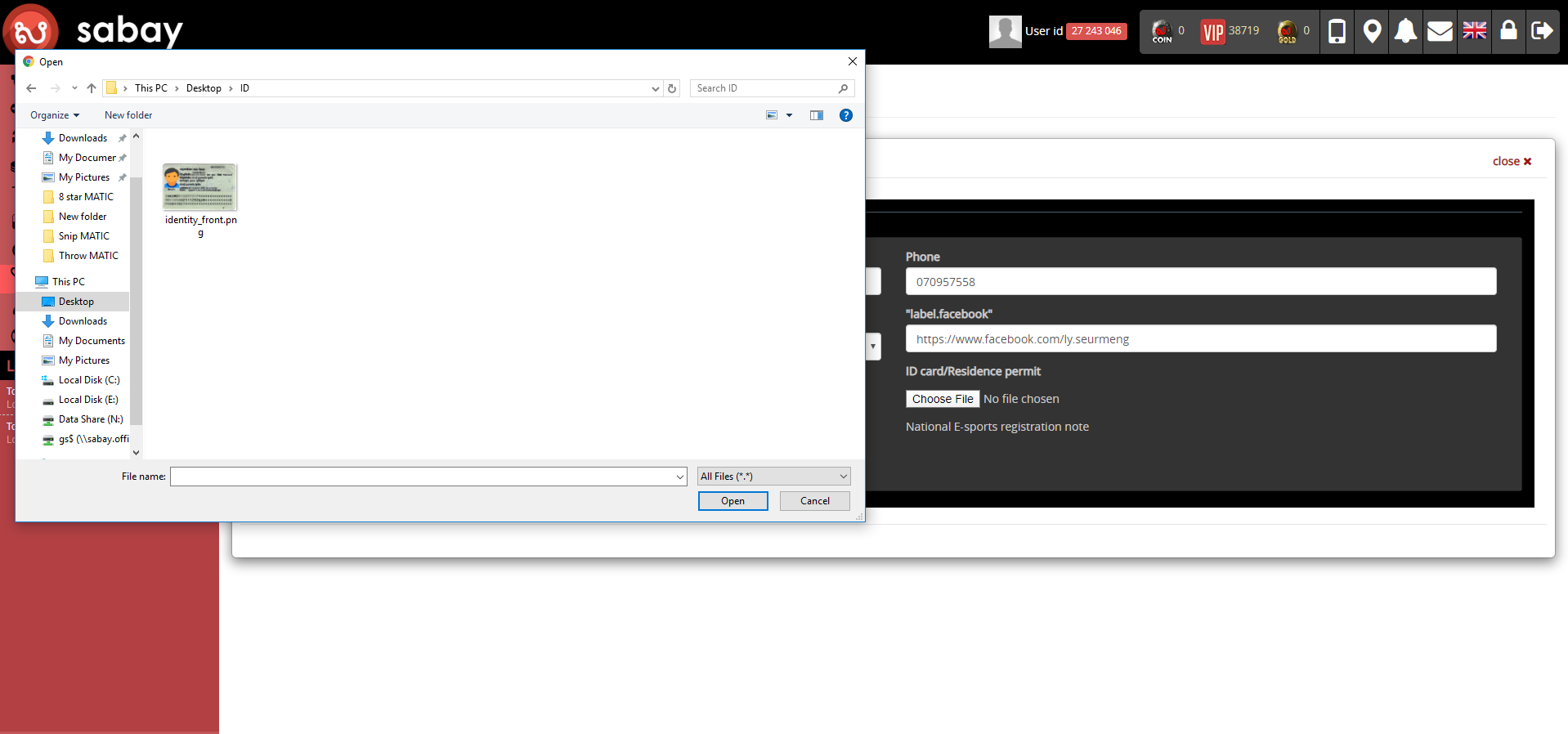Open the location pin icon

click(1372, 31)
